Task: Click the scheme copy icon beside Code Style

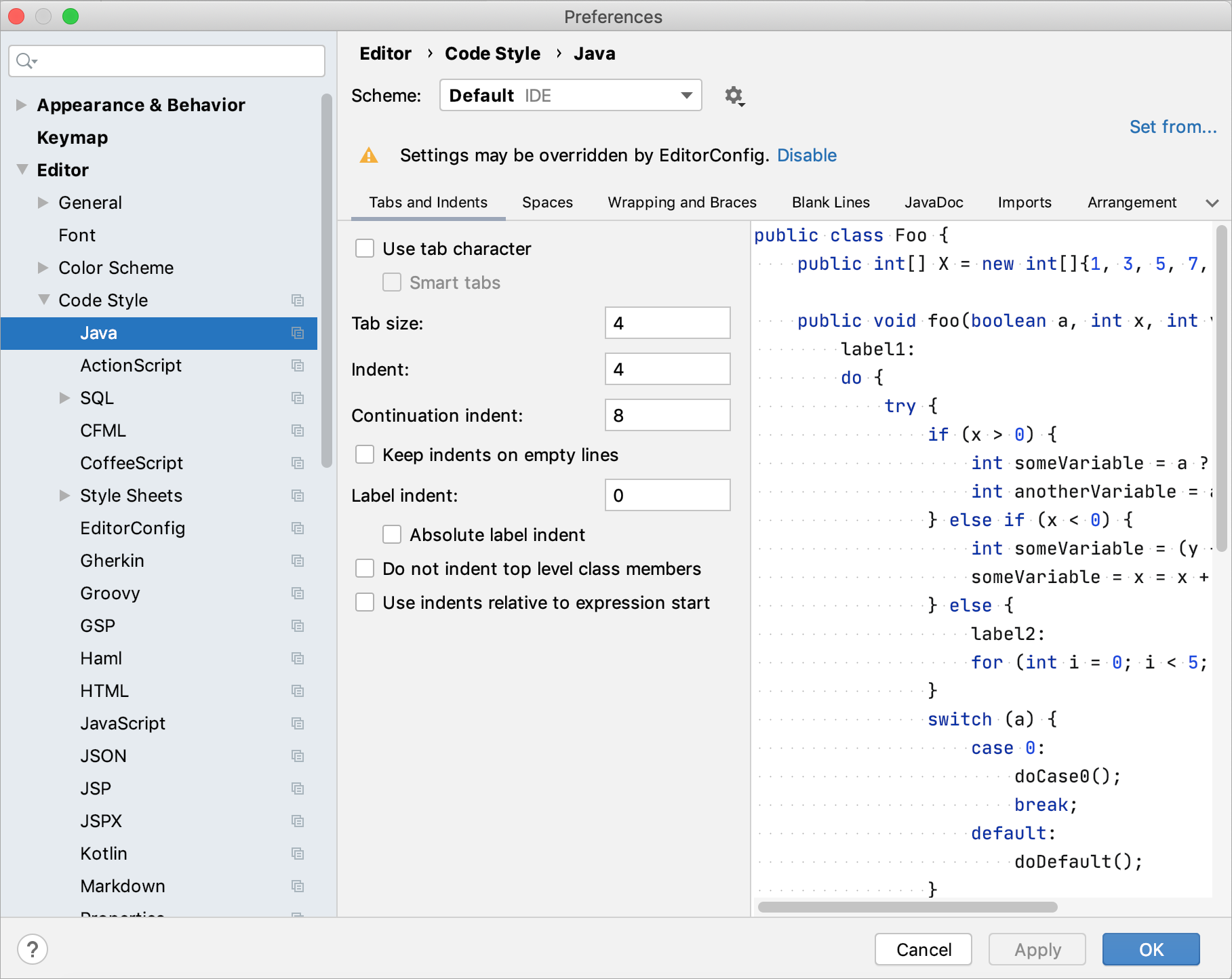Action: tap(298, 300)
